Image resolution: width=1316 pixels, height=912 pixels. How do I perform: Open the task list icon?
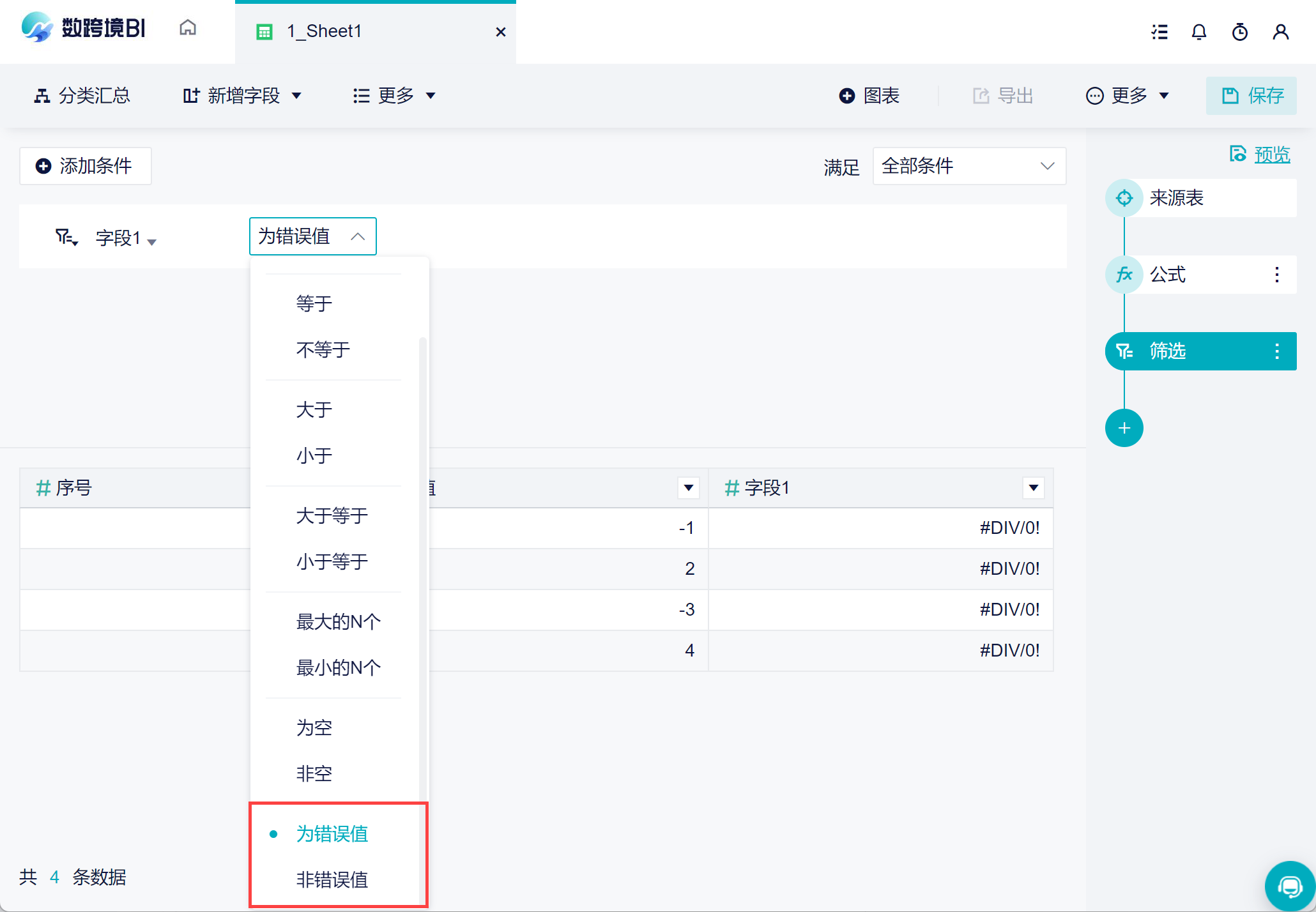coord(1159,32)
